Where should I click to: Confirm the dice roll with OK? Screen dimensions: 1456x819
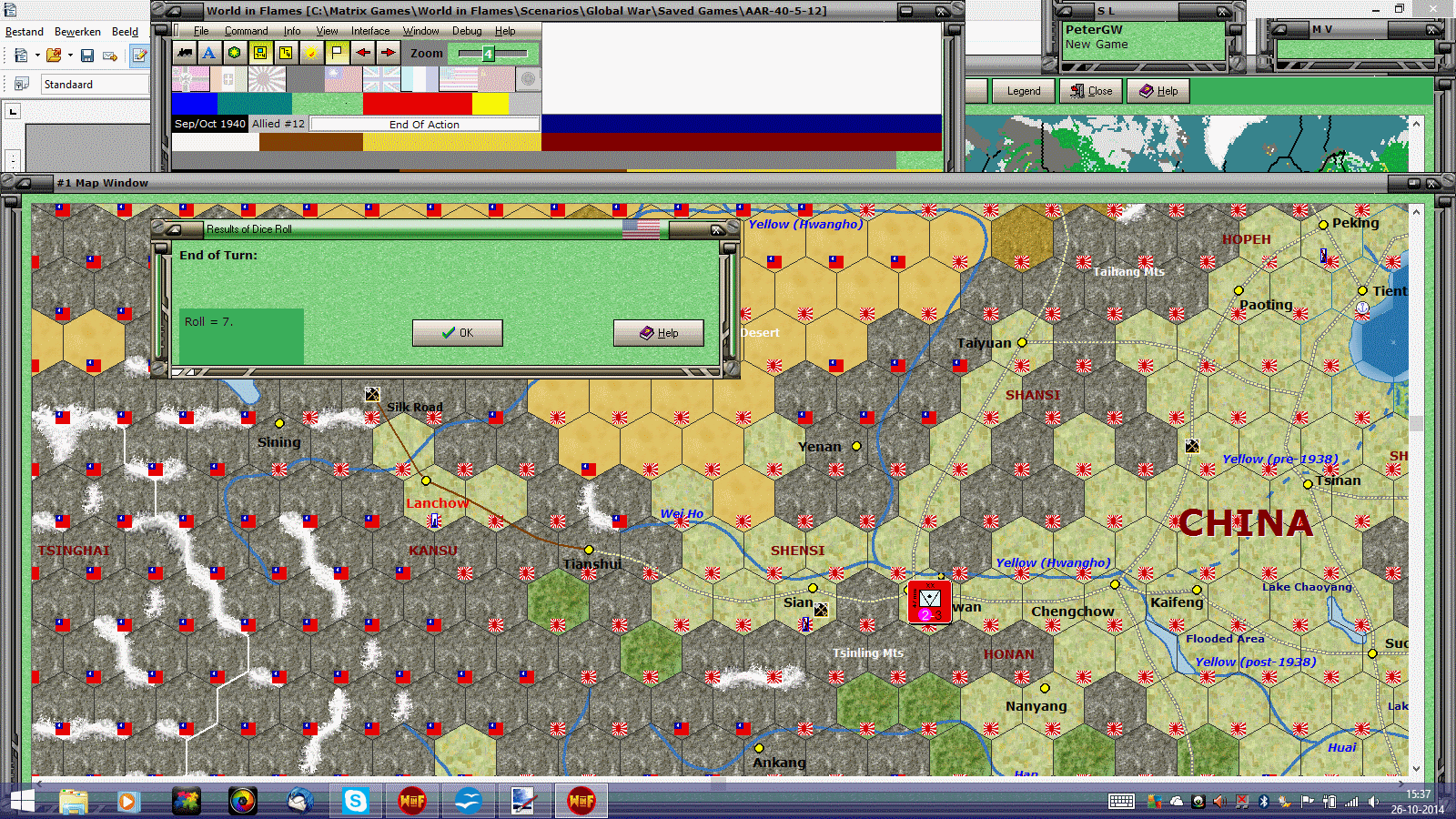457,333
